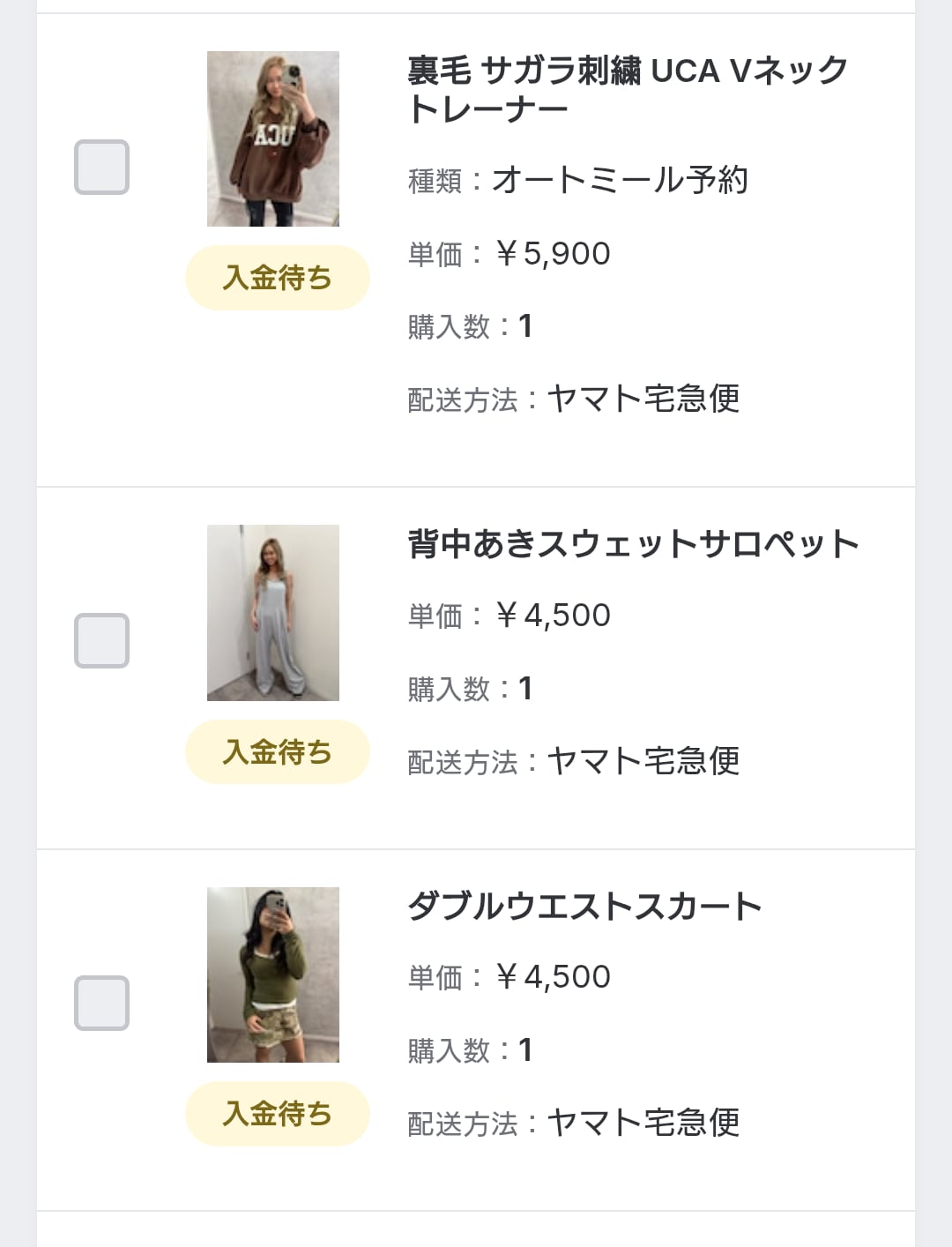The width and height of the screenshot is (952, 1247).
Task: Select the 背中あきスウェットサロペット checkbox
Action: click(x=101, y=640)
